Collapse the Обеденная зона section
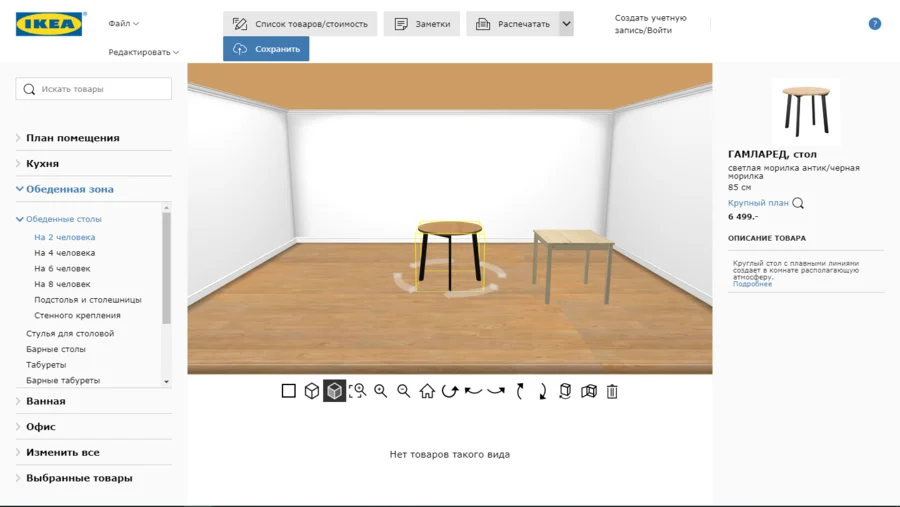This screenshot has width=900, height=507. 69,189
